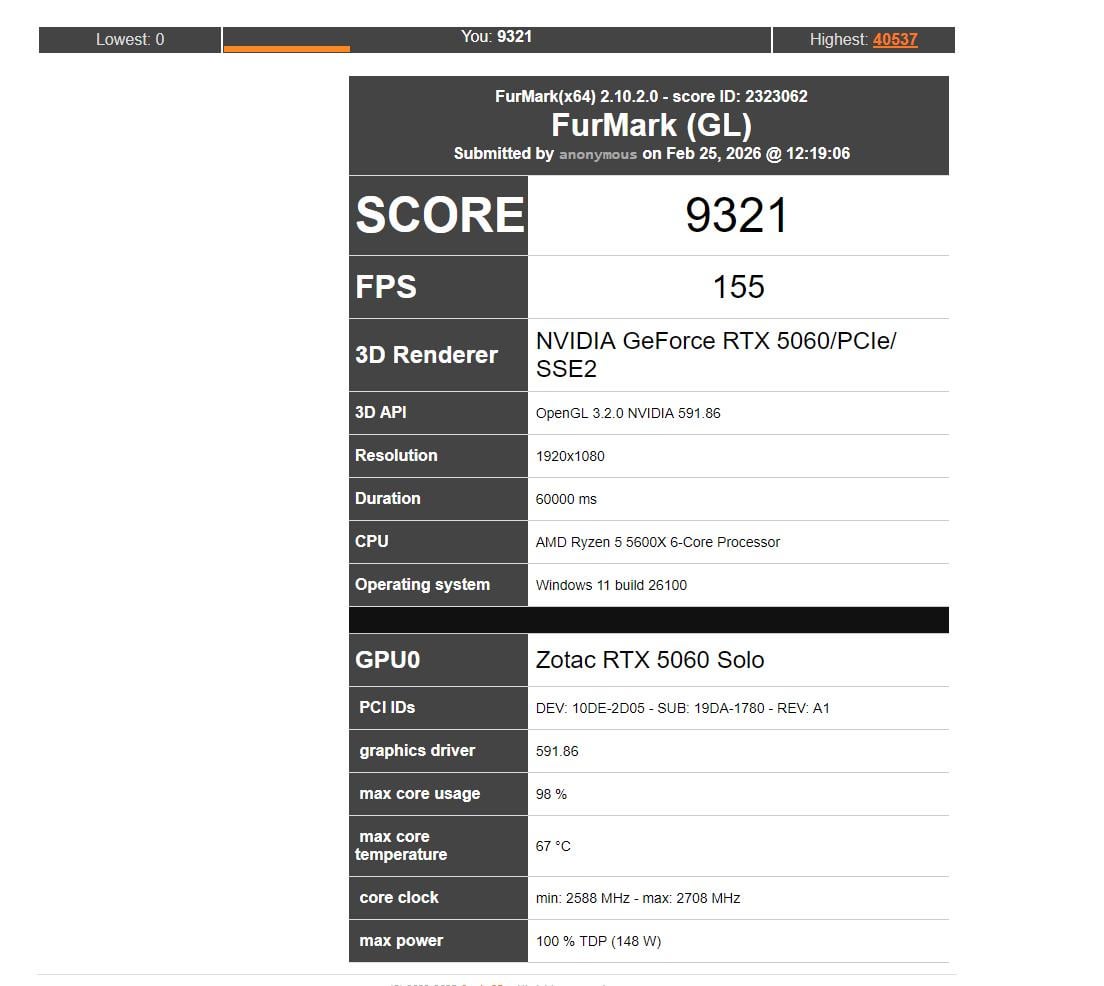Click the 100 % TDP max power value
This screenshot has width=1104, height=986.
(598, 941)
